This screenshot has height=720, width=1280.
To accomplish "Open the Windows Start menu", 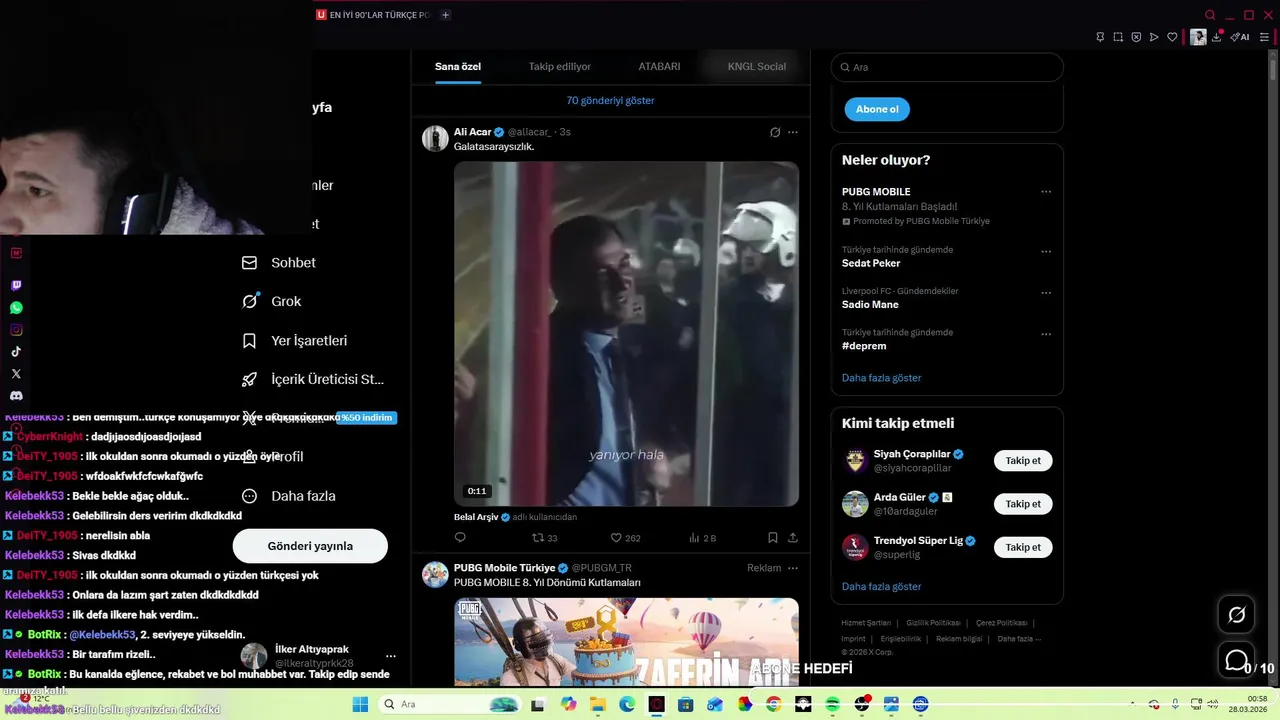I will 360,704.
